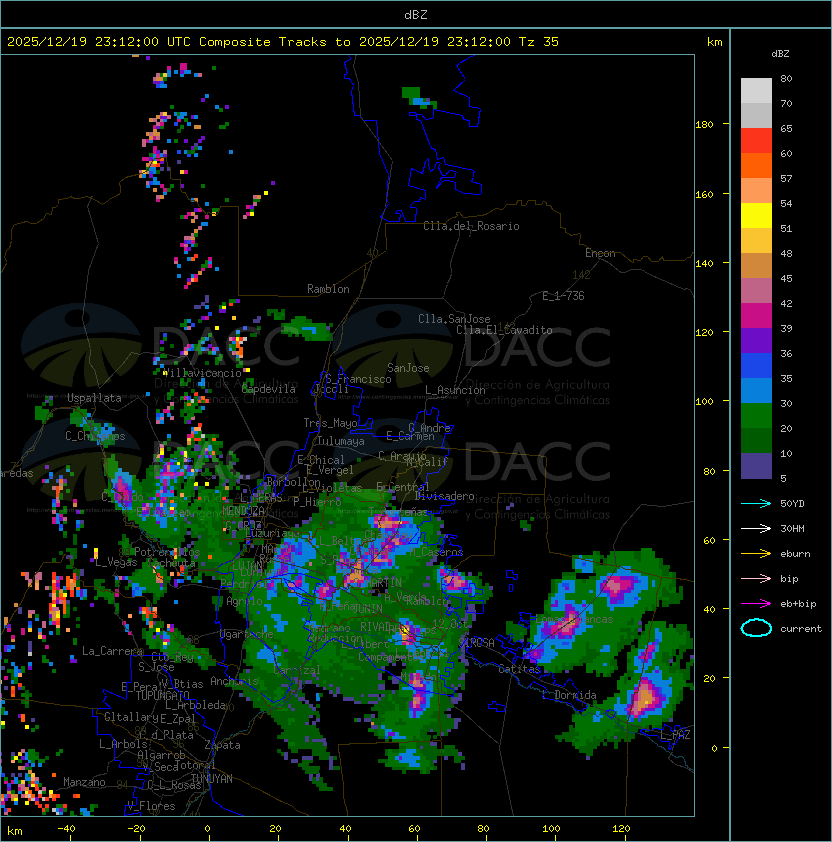Click the 'Manzano' place label

coord(84,782)
